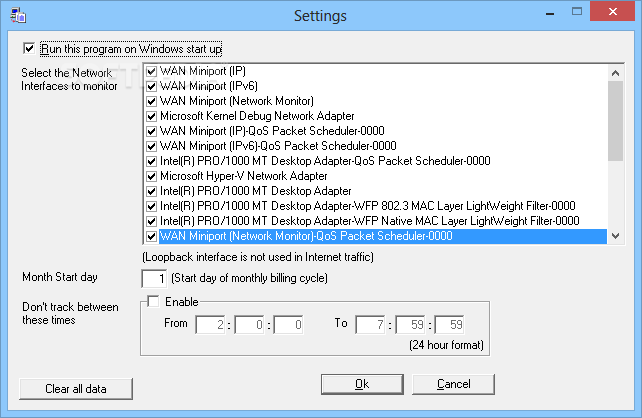Maximize the Settings window
642x418 pixels.
pyautogui.click(x=577, y=11)
